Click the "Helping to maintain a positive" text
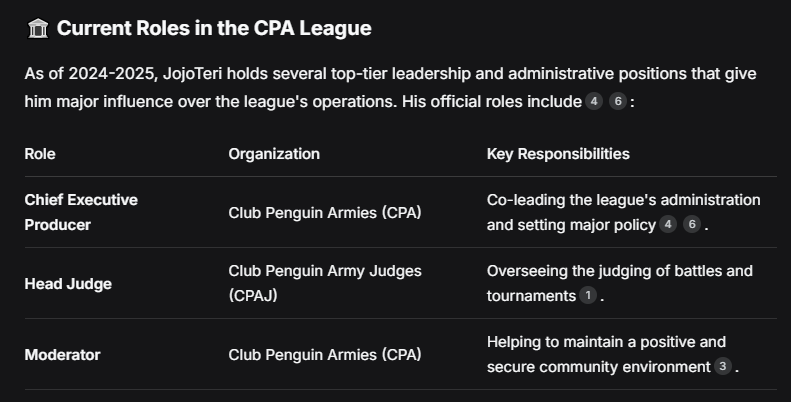Viewport: 791px width, 402px height. pos(606,342)
